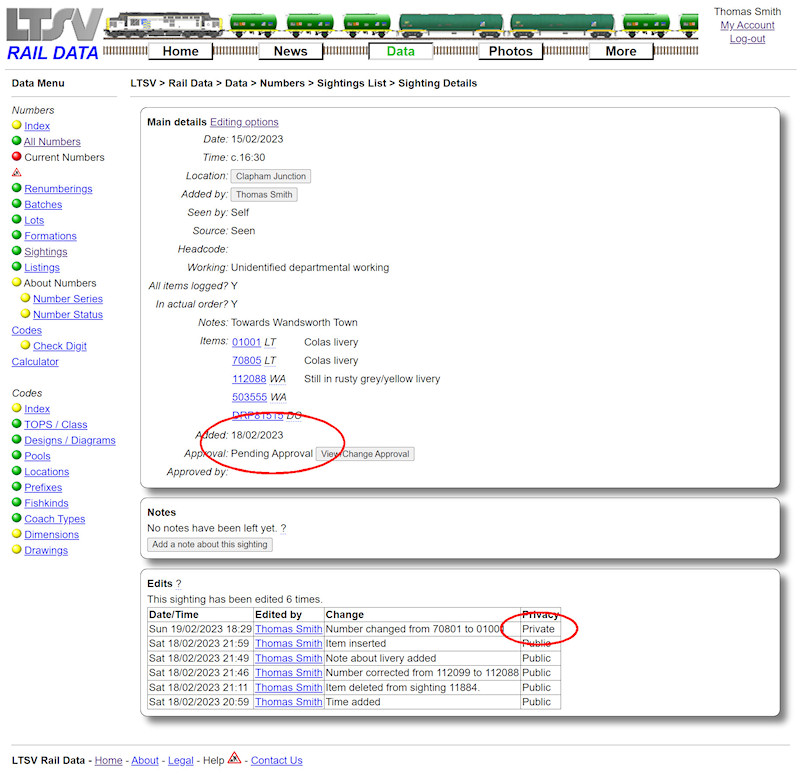The width and height of the screenshot is (800, 776).
Task: Select the Home tab in the navigation bar
Action: (180, 50)
